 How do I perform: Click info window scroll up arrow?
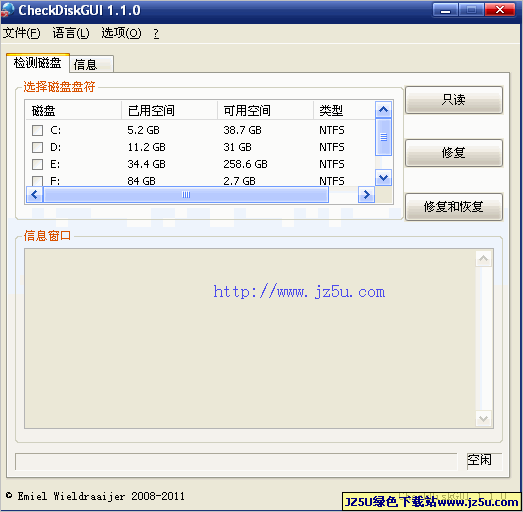(x=483, y=259)
